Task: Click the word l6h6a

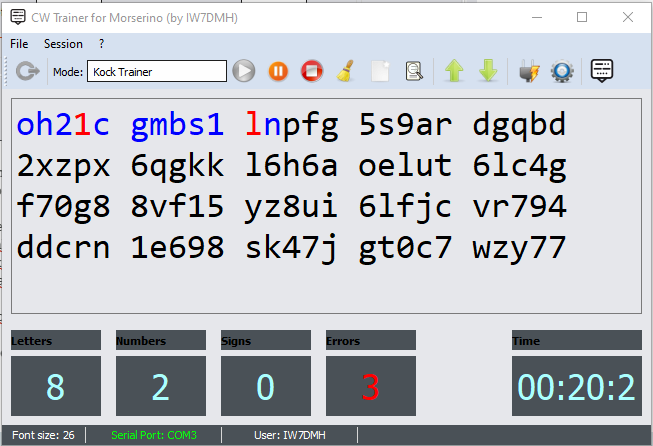Action: point(292,165)
